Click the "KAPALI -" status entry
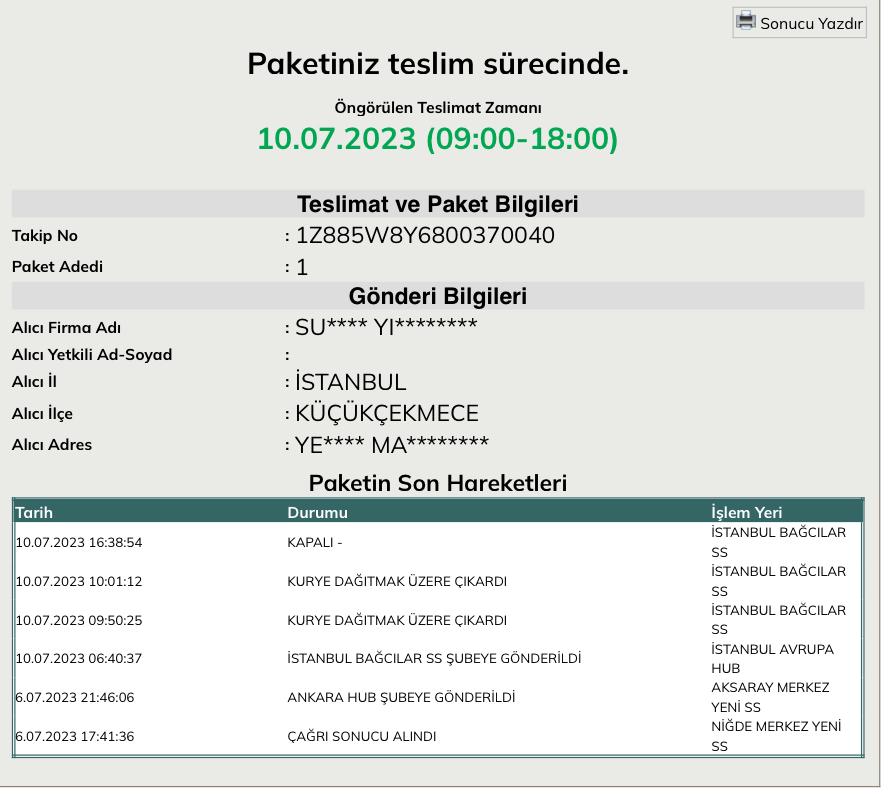The width and height of the screenshot is (891, 796). click(x=315, y=543)
